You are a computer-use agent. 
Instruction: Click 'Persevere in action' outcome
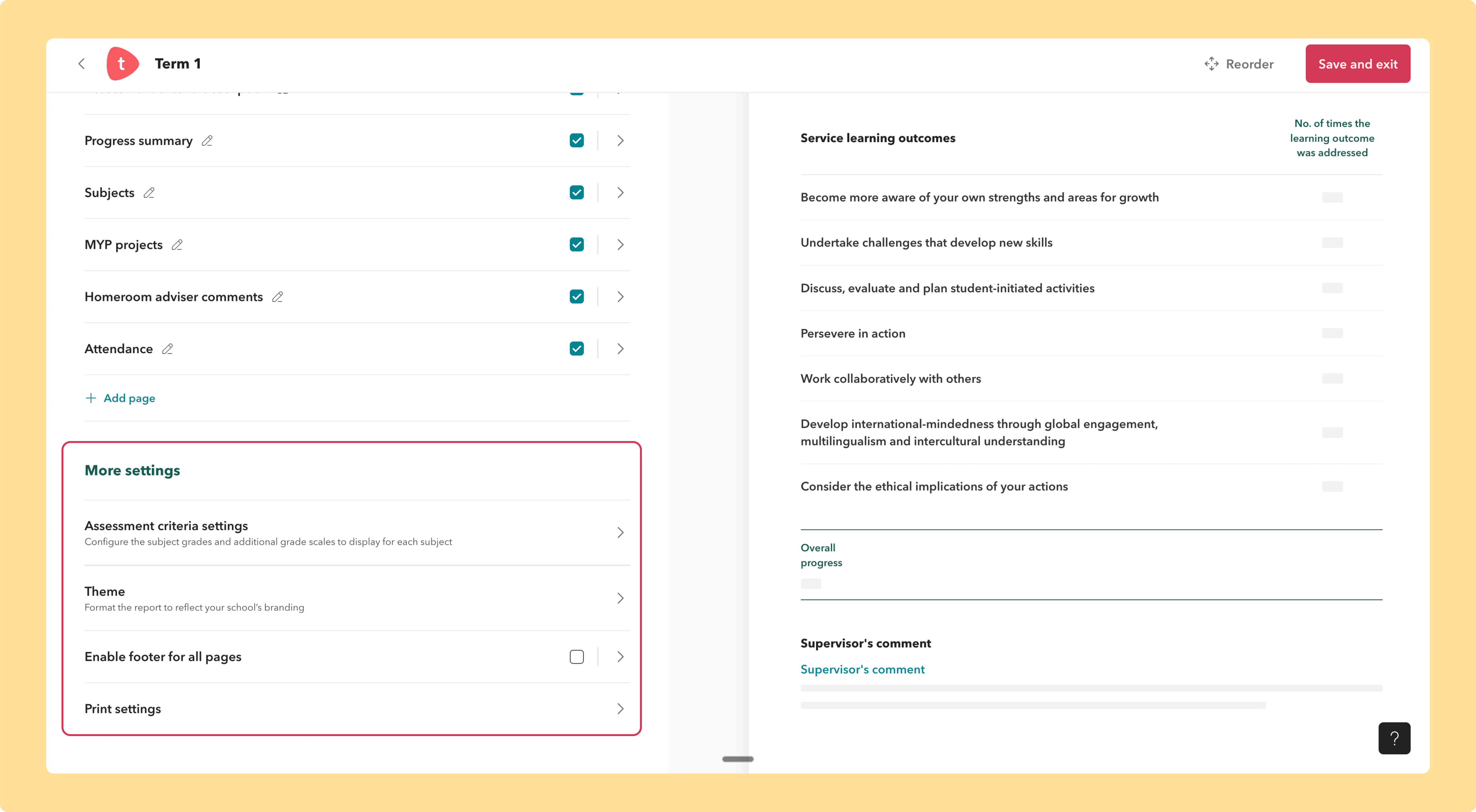853,333
